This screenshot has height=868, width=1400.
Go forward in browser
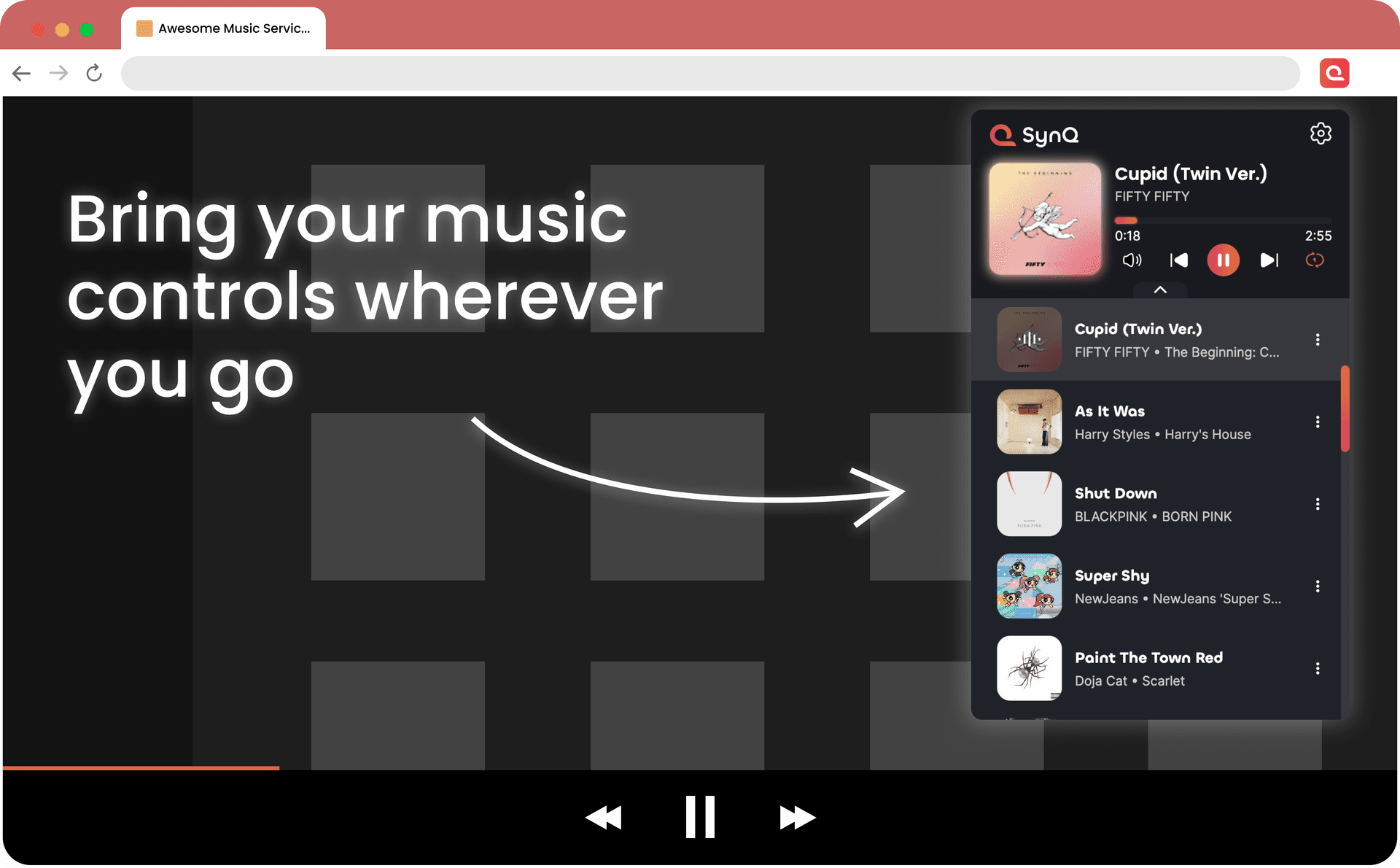(58, 73)
